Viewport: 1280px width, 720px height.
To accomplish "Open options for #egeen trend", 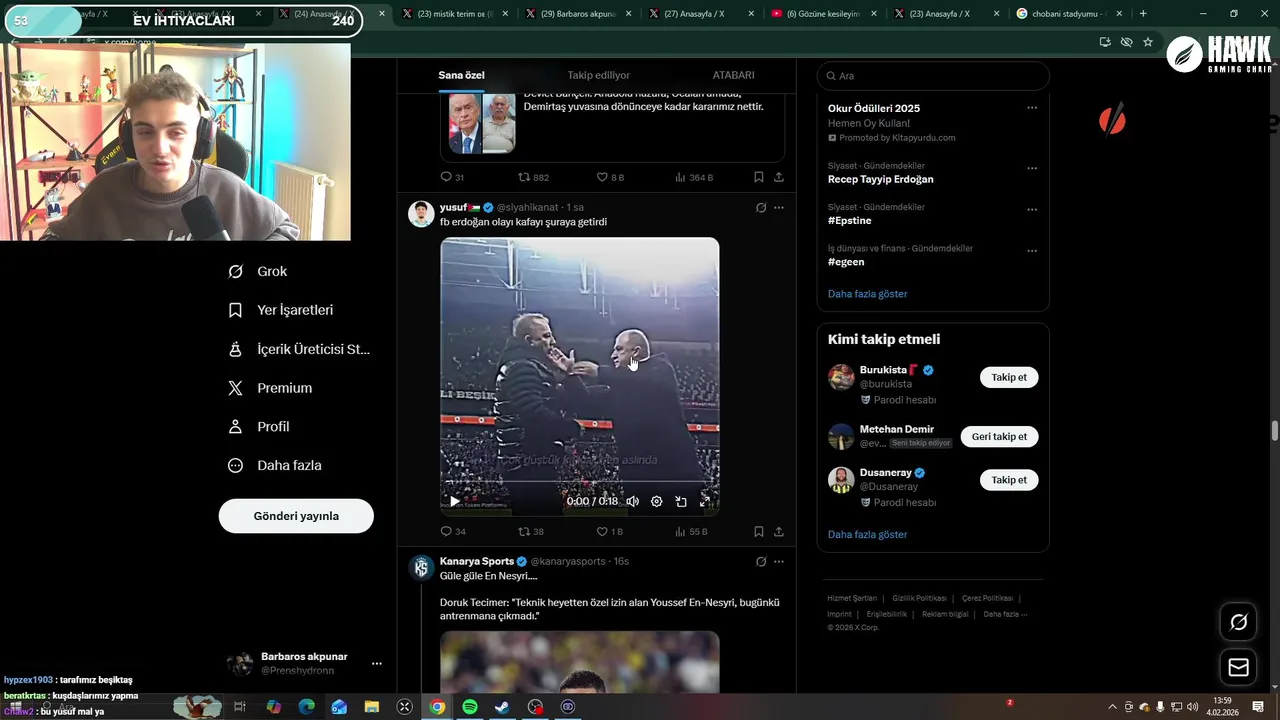I will 1032,250.
